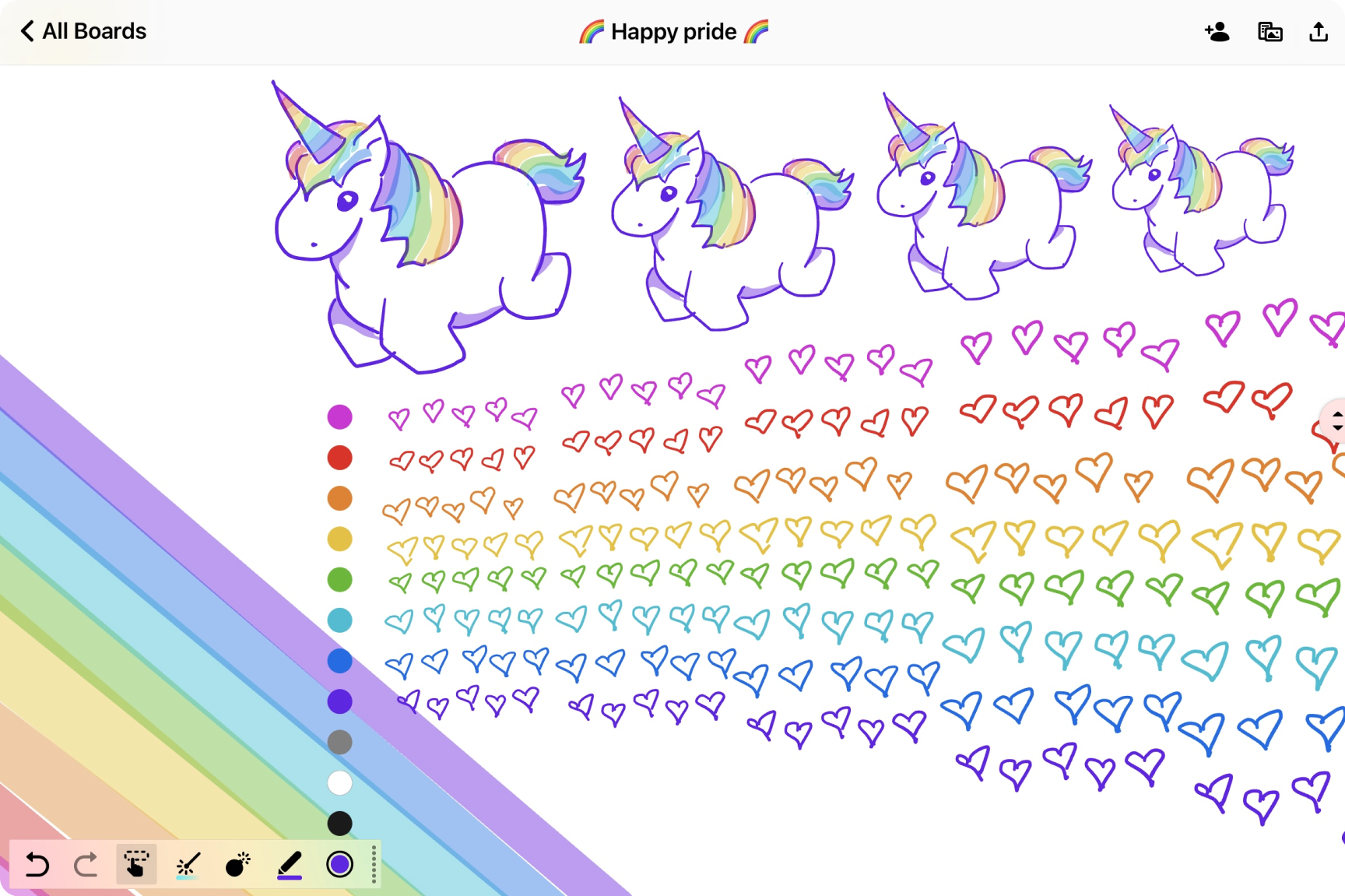Select the dashed-lasso selection hand tool
1345x896 pixels.
click(136, 864)
